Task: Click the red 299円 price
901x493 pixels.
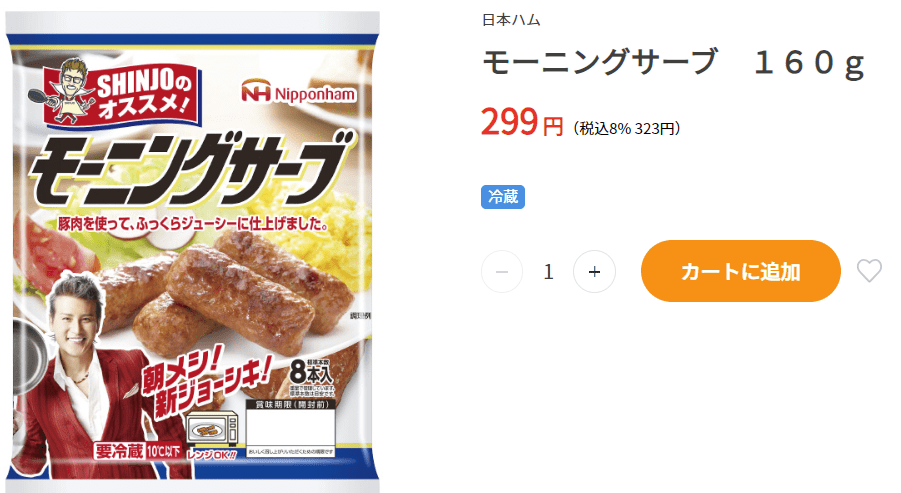Action: [522, 124]
